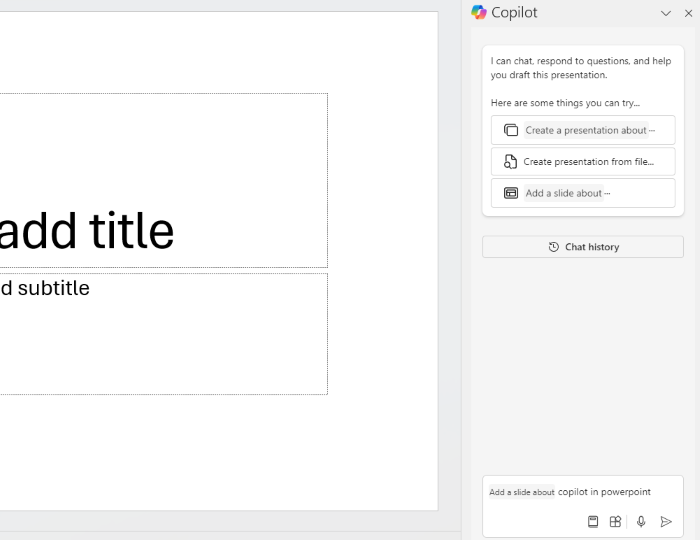Select 'Add a slide about' suggestion
This screenshot has width=700, height=540.
pos(583,193)
